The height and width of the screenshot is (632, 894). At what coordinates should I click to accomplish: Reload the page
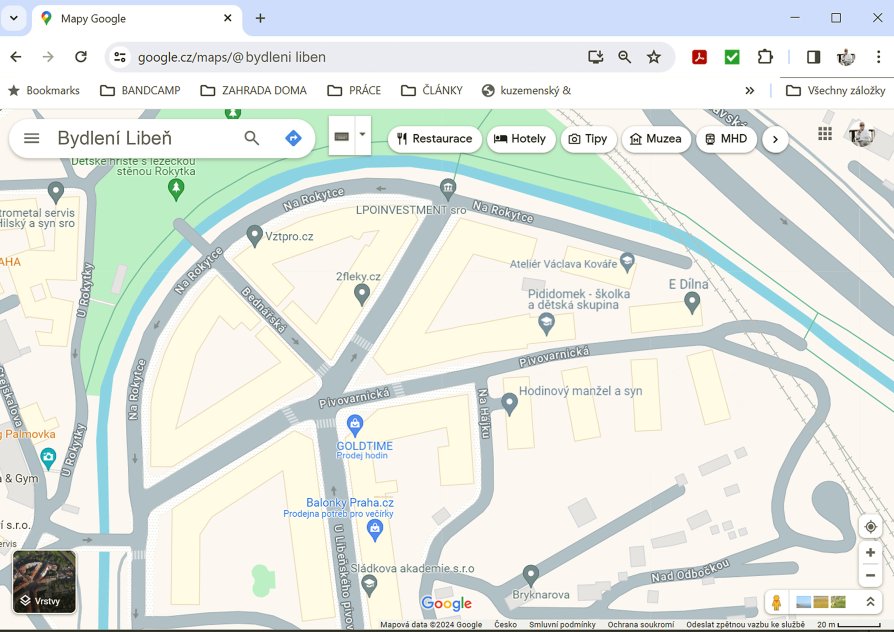81,56
